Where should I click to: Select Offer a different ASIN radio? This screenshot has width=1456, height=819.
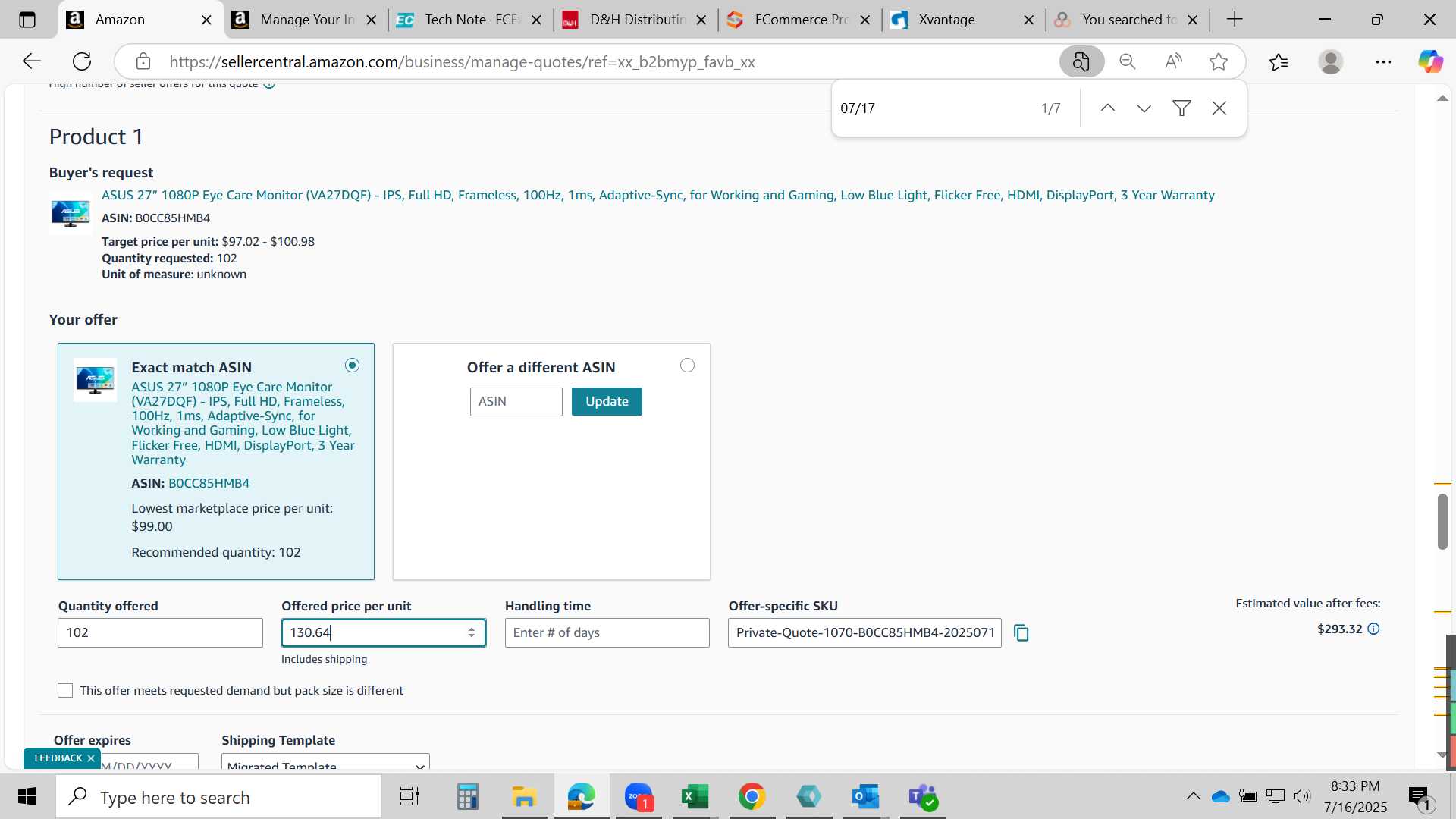point(687,366)
